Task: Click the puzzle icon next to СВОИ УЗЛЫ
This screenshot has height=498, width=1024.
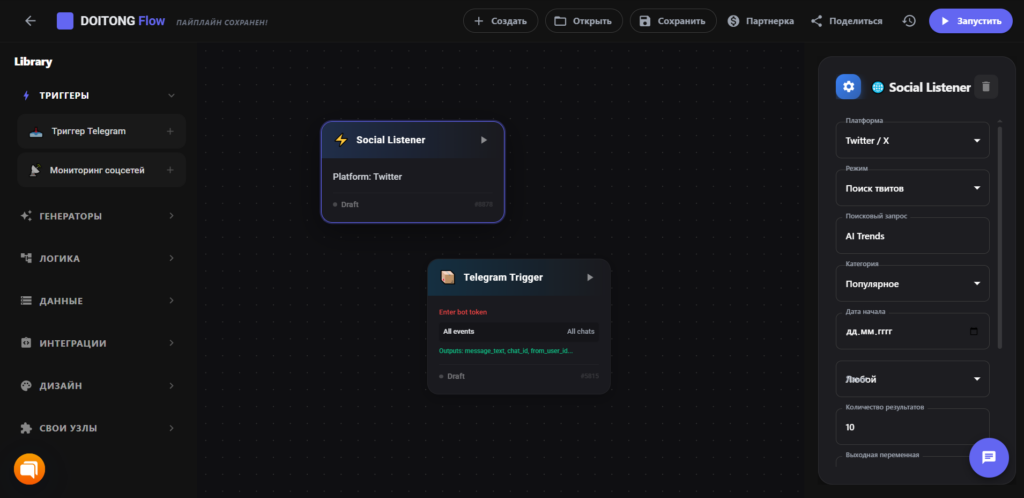Action: [26, 428]
